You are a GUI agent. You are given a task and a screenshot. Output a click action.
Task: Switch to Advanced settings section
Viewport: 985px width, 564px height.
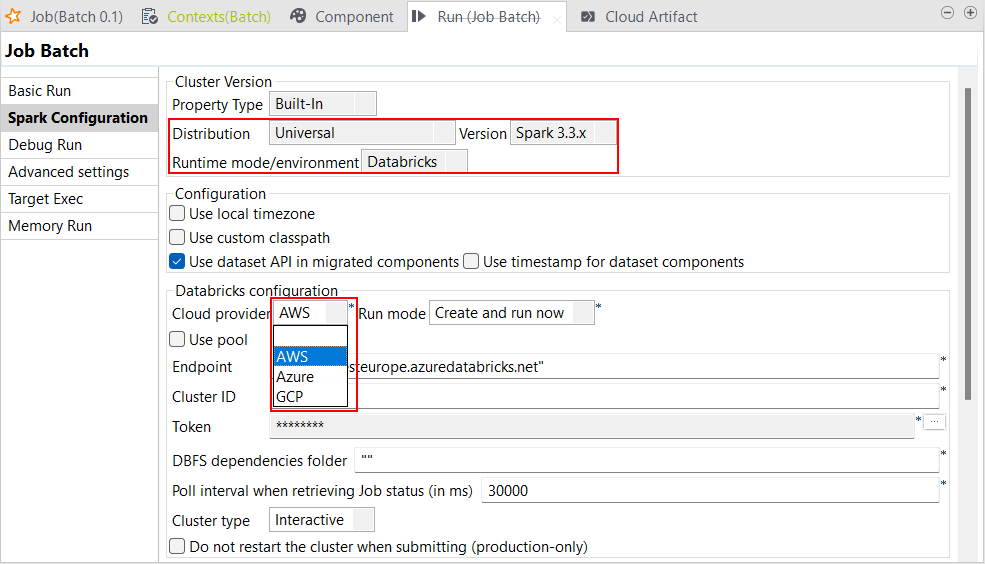(68, 172)
